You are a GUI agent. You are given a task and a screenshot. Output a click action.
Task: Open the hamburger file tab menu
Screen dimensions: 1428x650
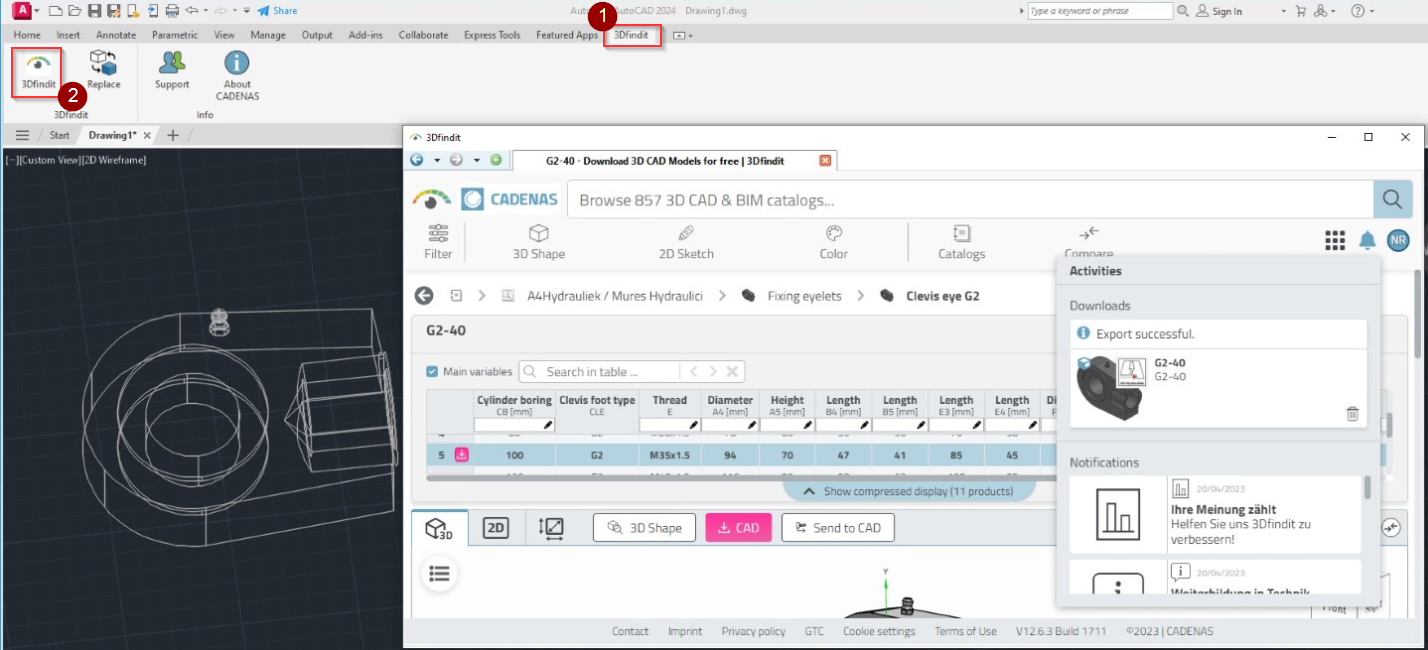(x=22, y=135)
